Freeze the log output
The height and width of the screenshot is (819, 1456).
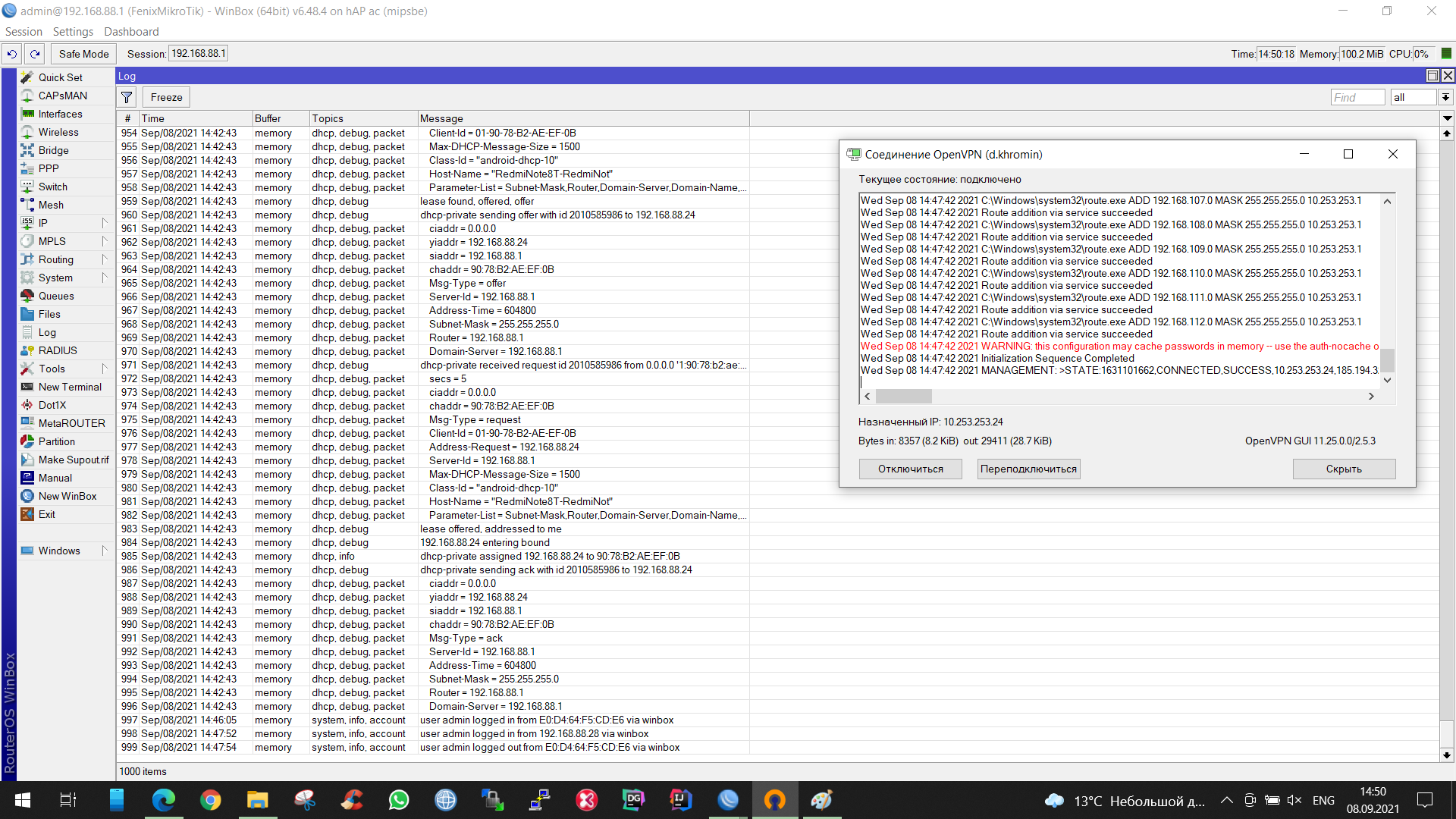(166, 97)
